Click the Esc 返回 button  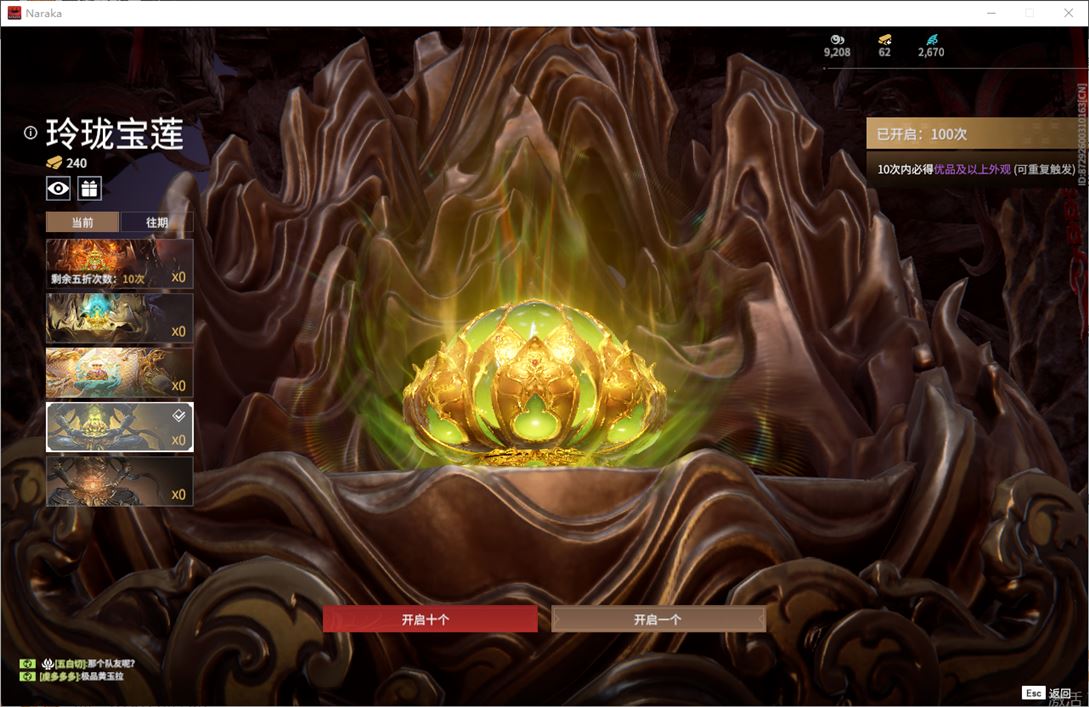1047,693
